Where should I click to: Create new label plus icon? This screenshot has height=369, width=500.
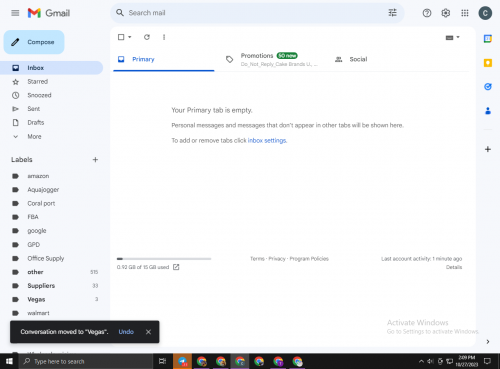click(95, 160)
